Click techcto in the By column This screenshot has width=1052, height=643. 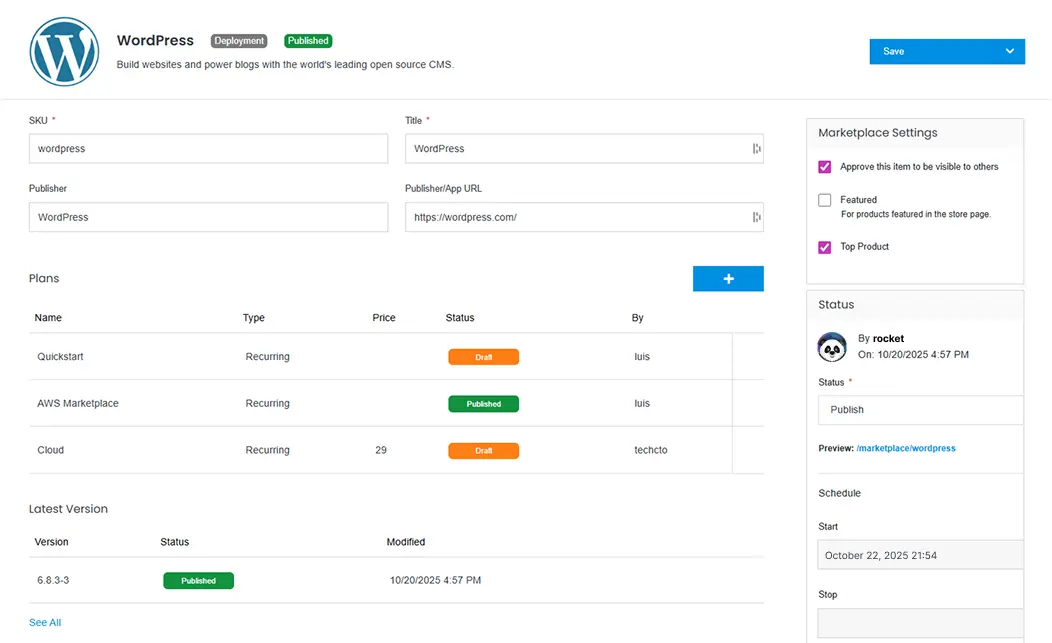651,450
